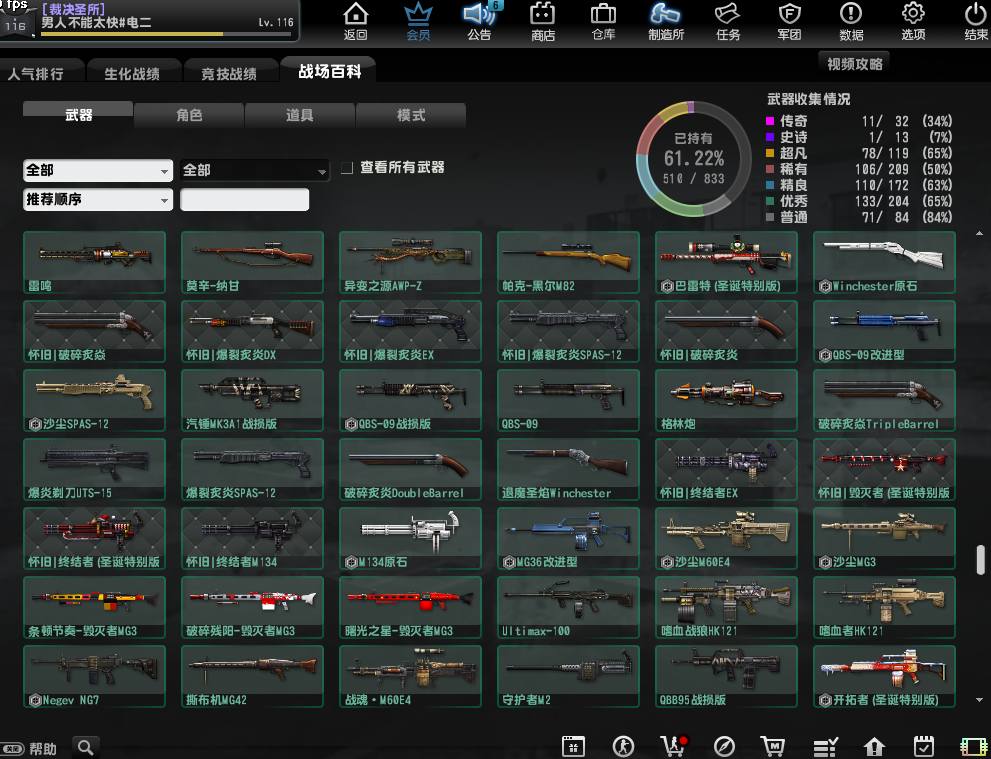The width and height of the screenshot is (991, 759).
Task: Select the 嗜血战狼HK121 weapon card
Action: point(726,607)
